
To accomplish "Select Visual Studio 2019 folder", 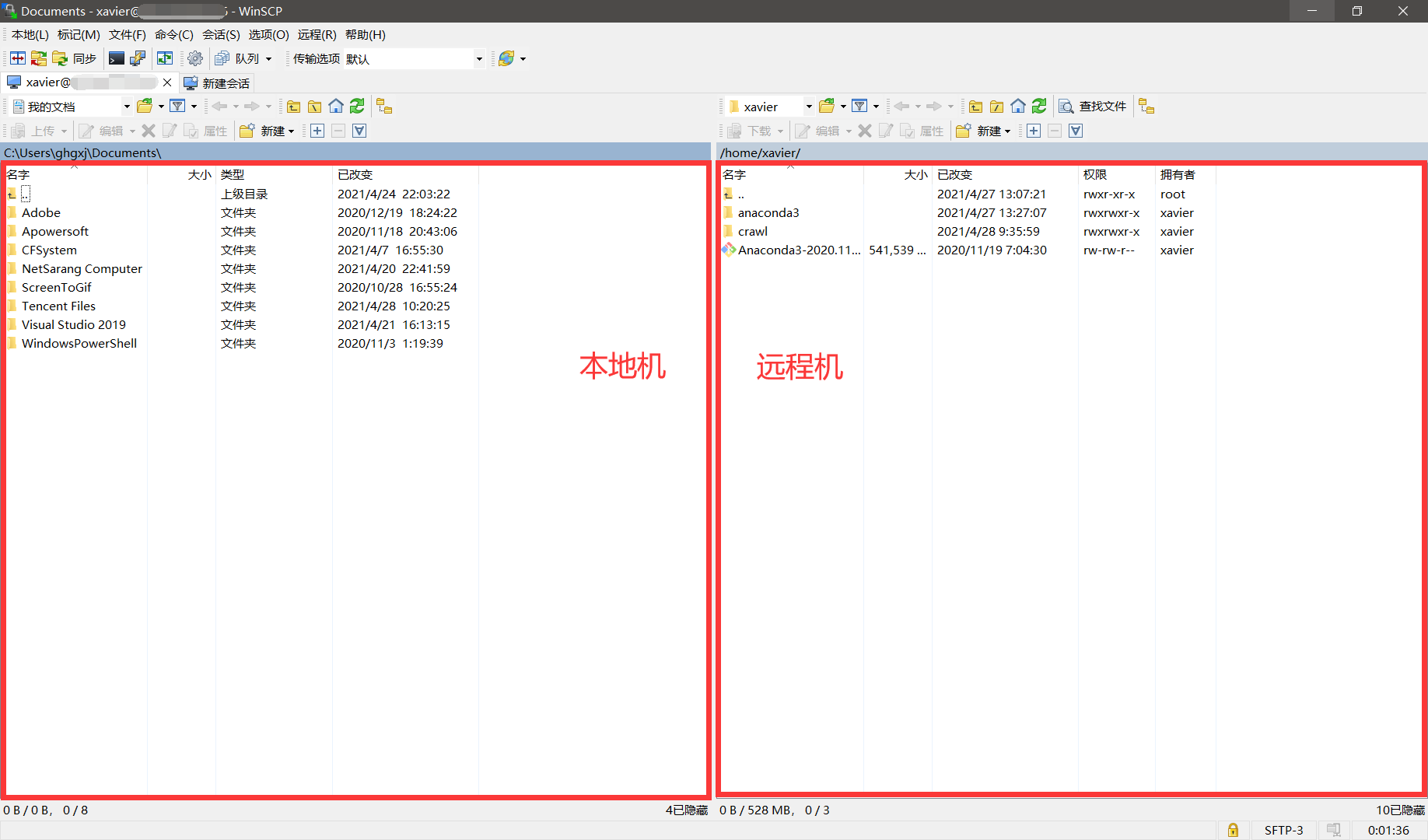I will click(x=73, y=324).
